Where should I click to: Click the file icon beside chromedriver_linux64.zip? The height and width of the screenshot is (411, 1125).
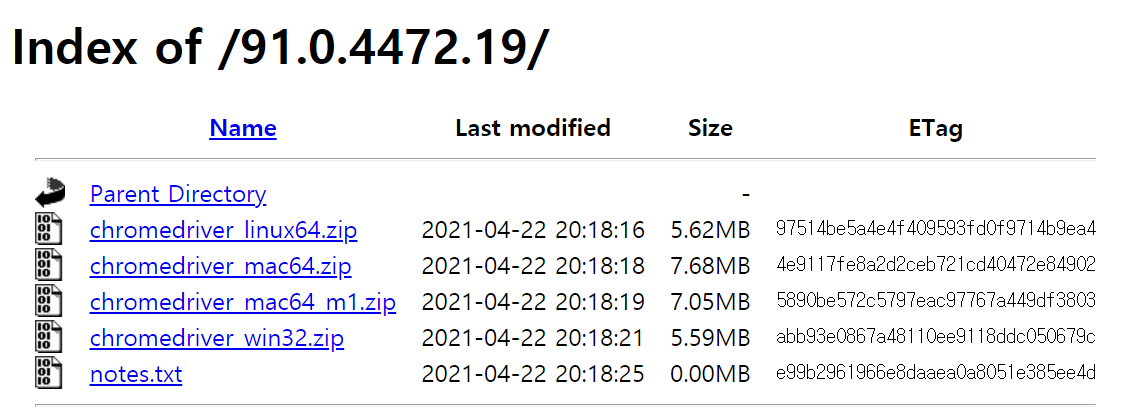49,230
